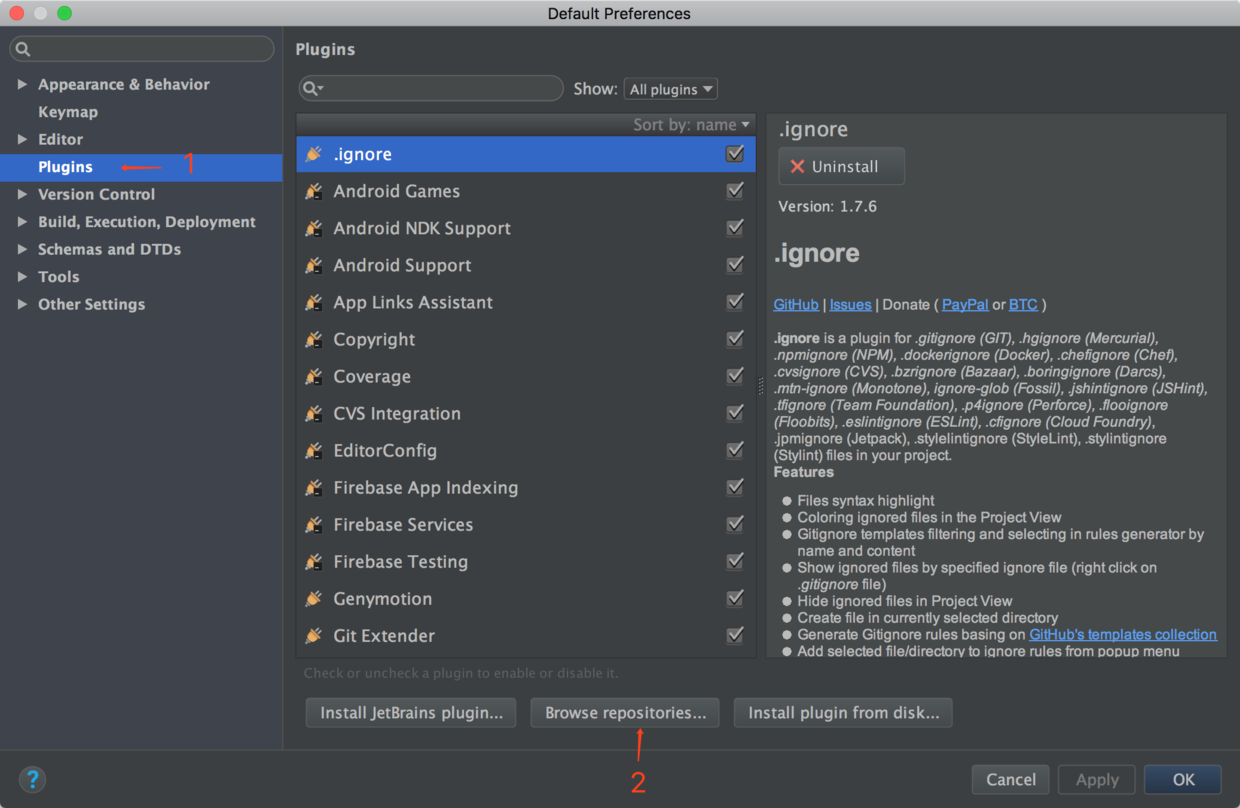The width and height of the screenshot is (1240, 808).
Task: Open the Issues link
Action: 850,304
